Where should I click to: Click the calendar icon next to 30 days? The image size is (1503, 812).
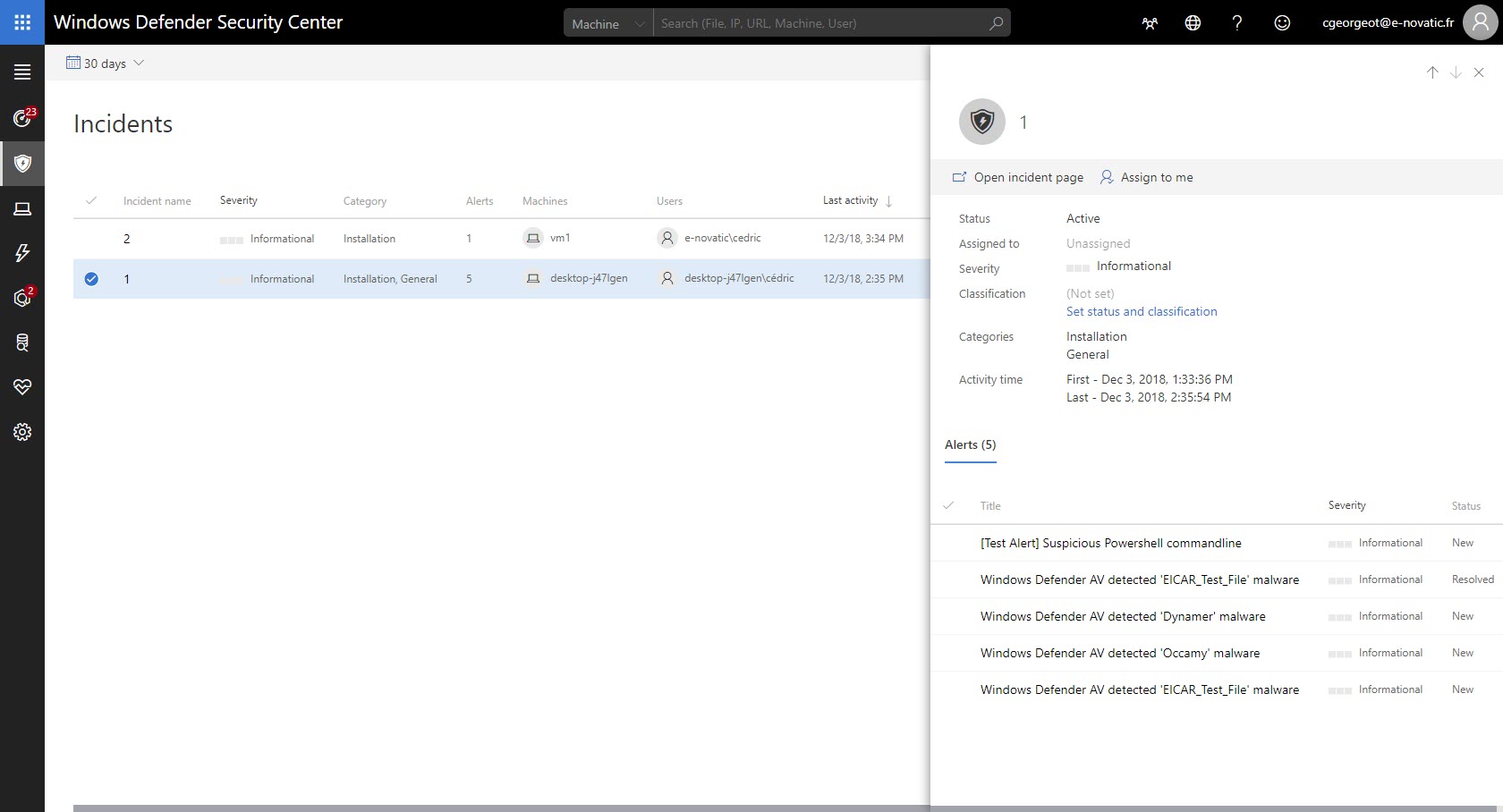(73, 63)
